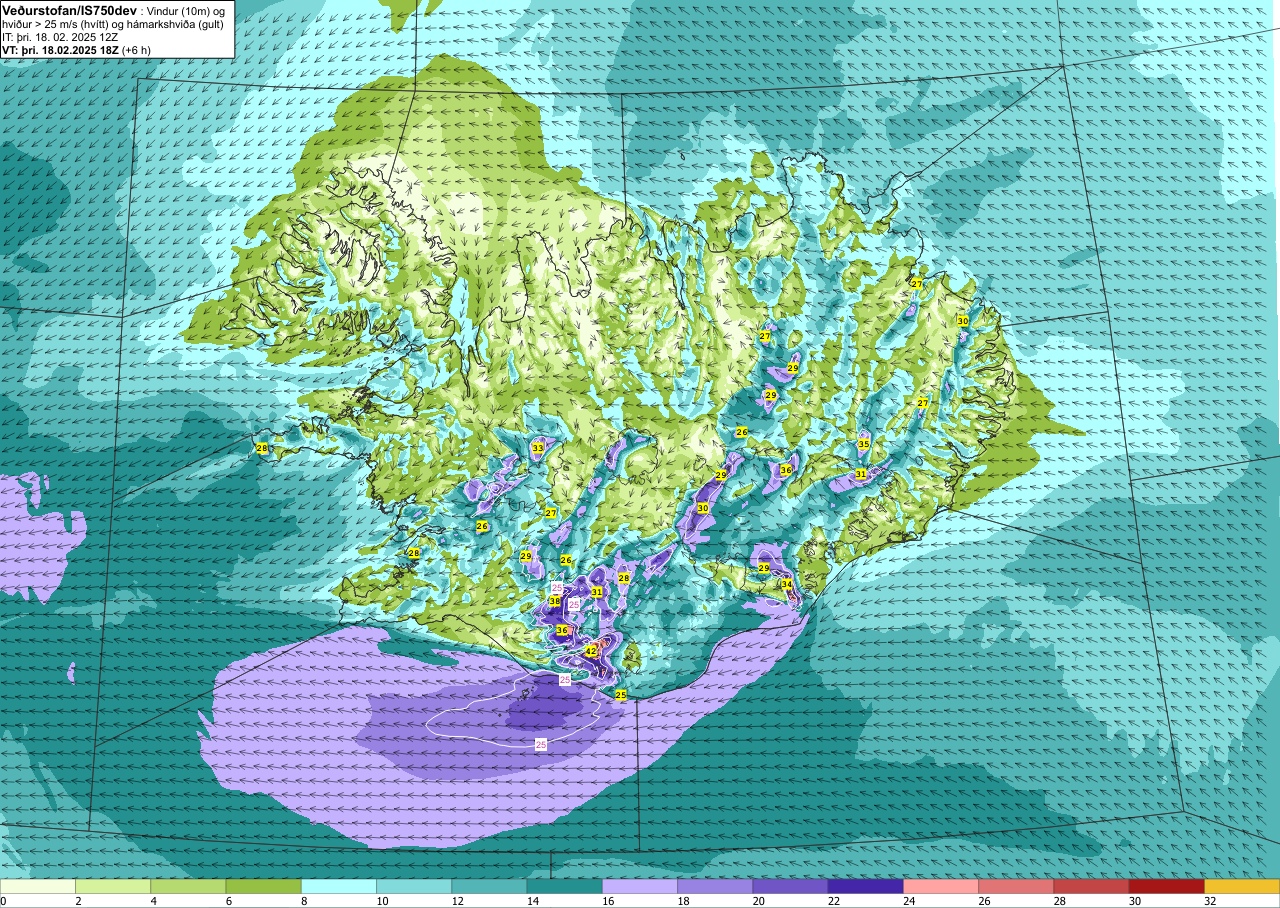Click the red 28–30 legend swatch
This screenshot has height=908, width=1280.
pyautogui.click(x=1091, y=886)
